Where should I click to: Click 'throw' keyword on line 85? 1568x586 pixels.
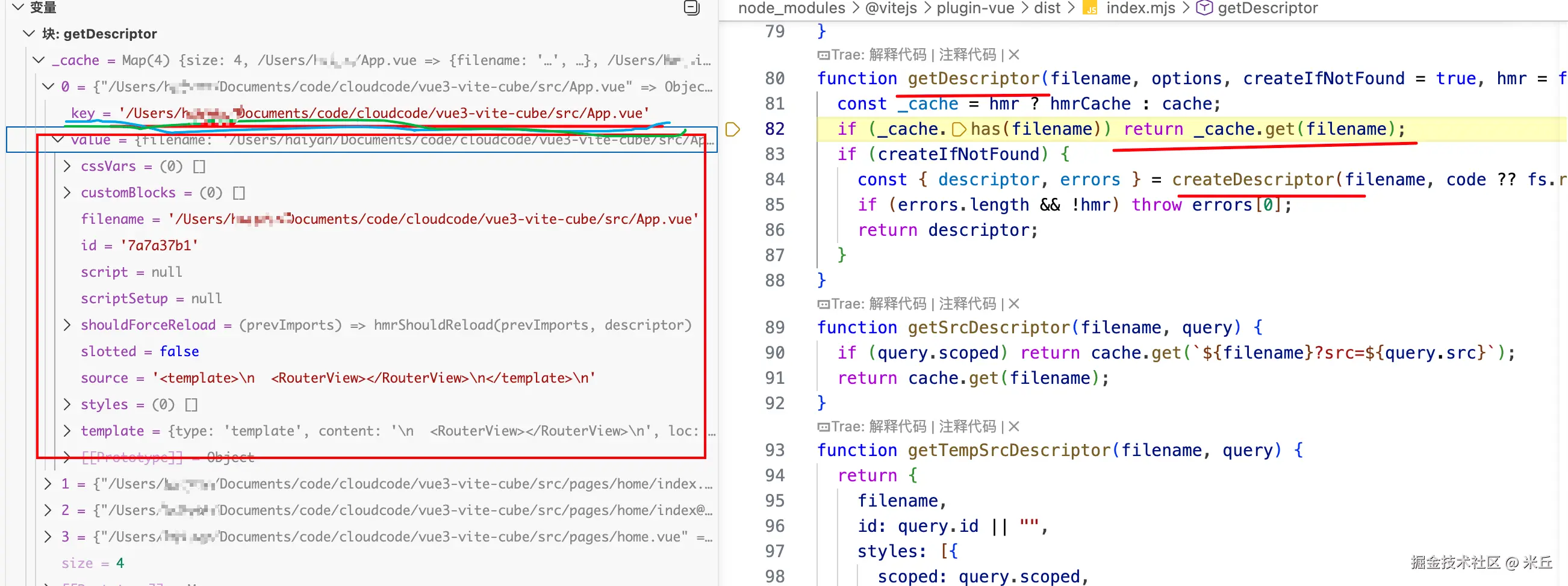(1157, 205)
